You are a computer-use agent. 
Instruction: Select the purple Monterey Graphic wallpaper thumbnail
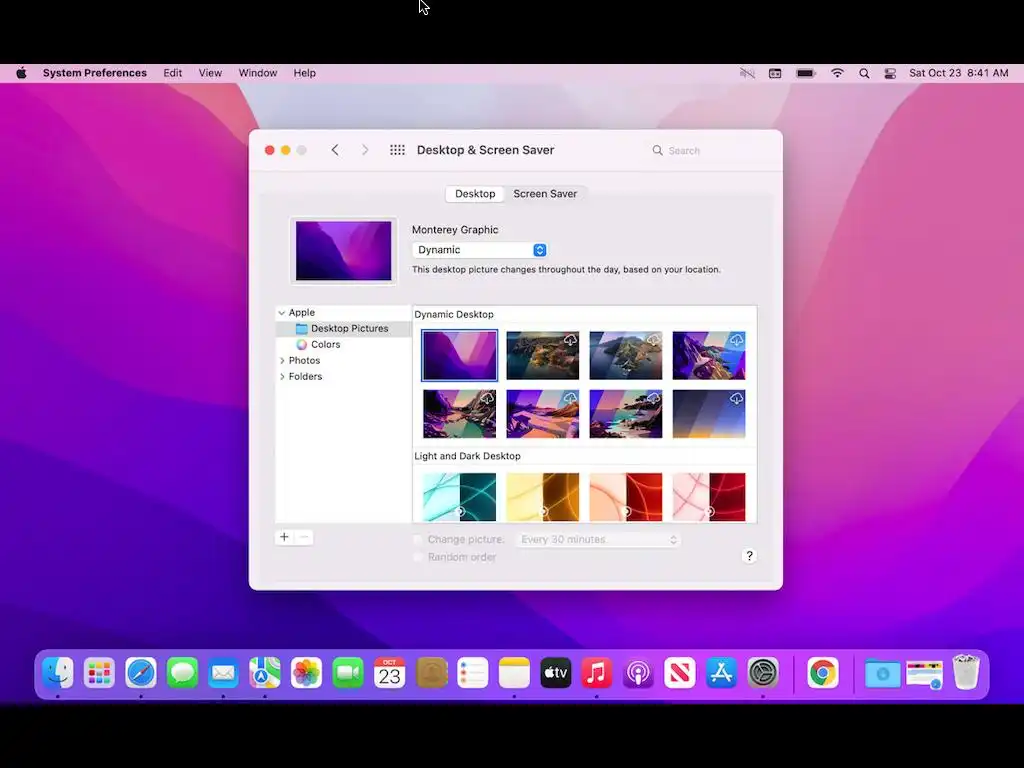[x=460, y=355]
